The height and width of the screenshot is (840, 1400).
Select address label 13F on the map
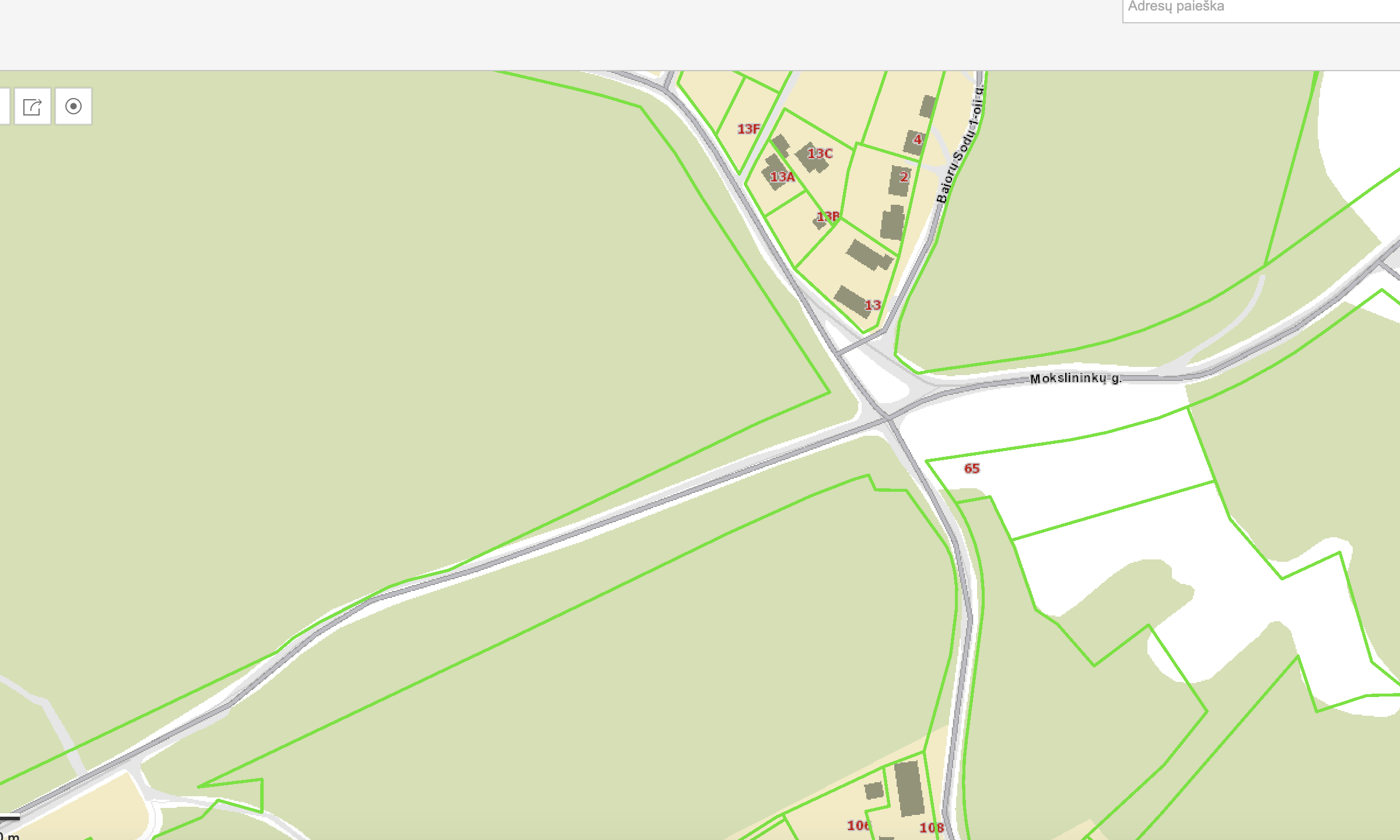(748, 129)
